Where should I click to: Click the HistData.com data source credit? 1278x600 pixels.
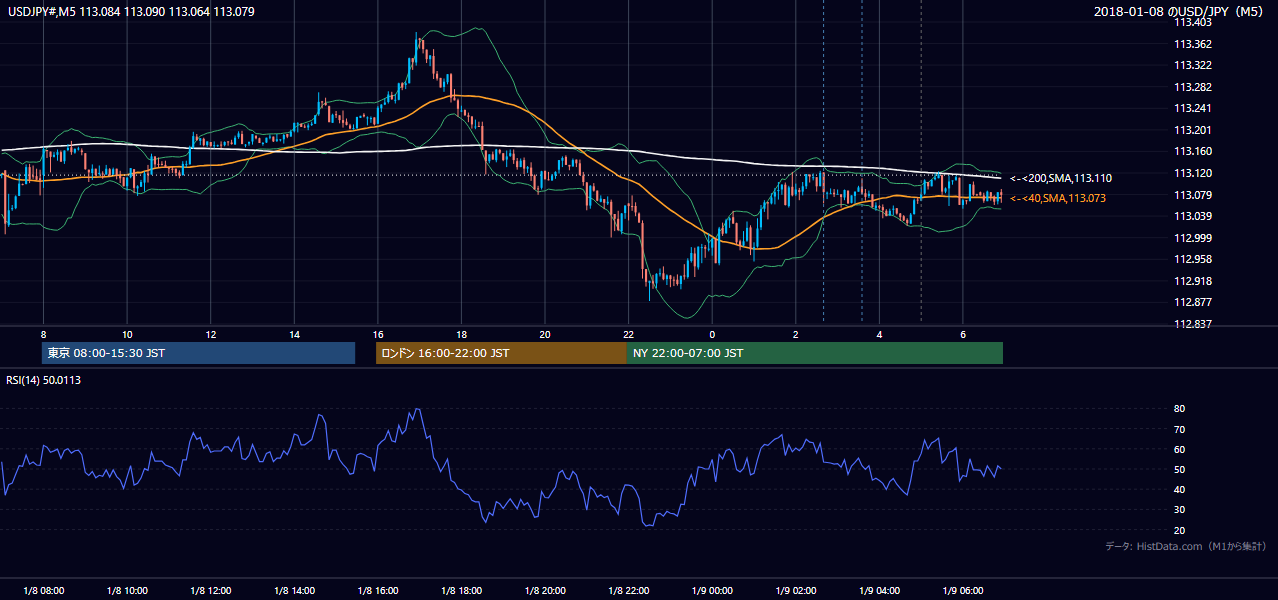(1186, 546)
